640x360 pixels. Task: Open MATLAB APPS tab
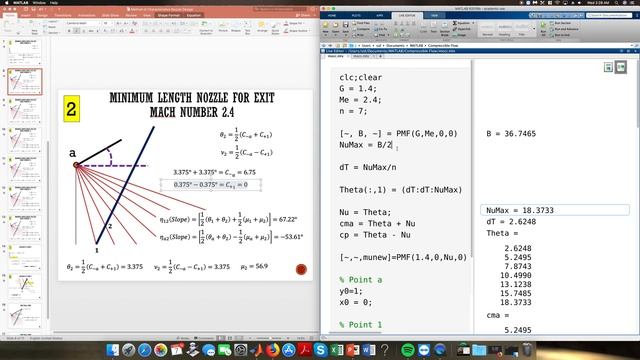coord(380,16)
